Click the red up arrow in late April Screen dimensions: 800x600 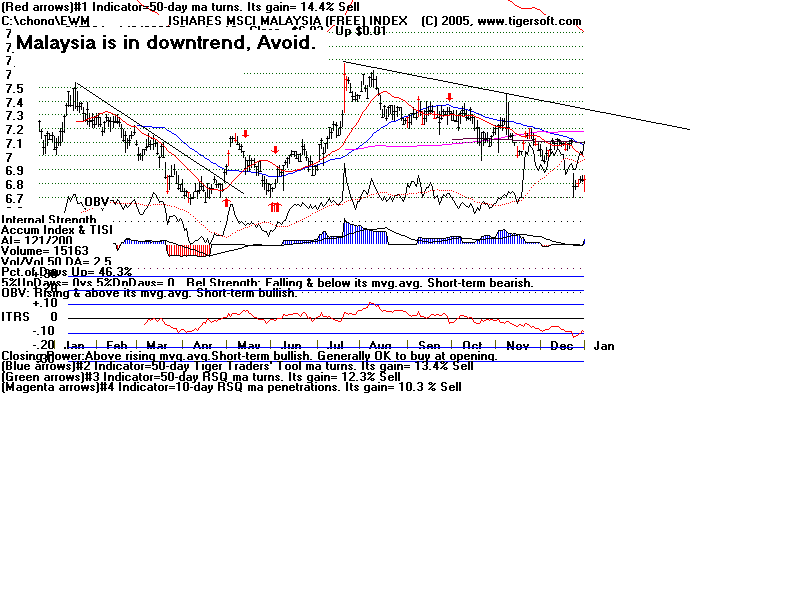click(x=227, y=202)
